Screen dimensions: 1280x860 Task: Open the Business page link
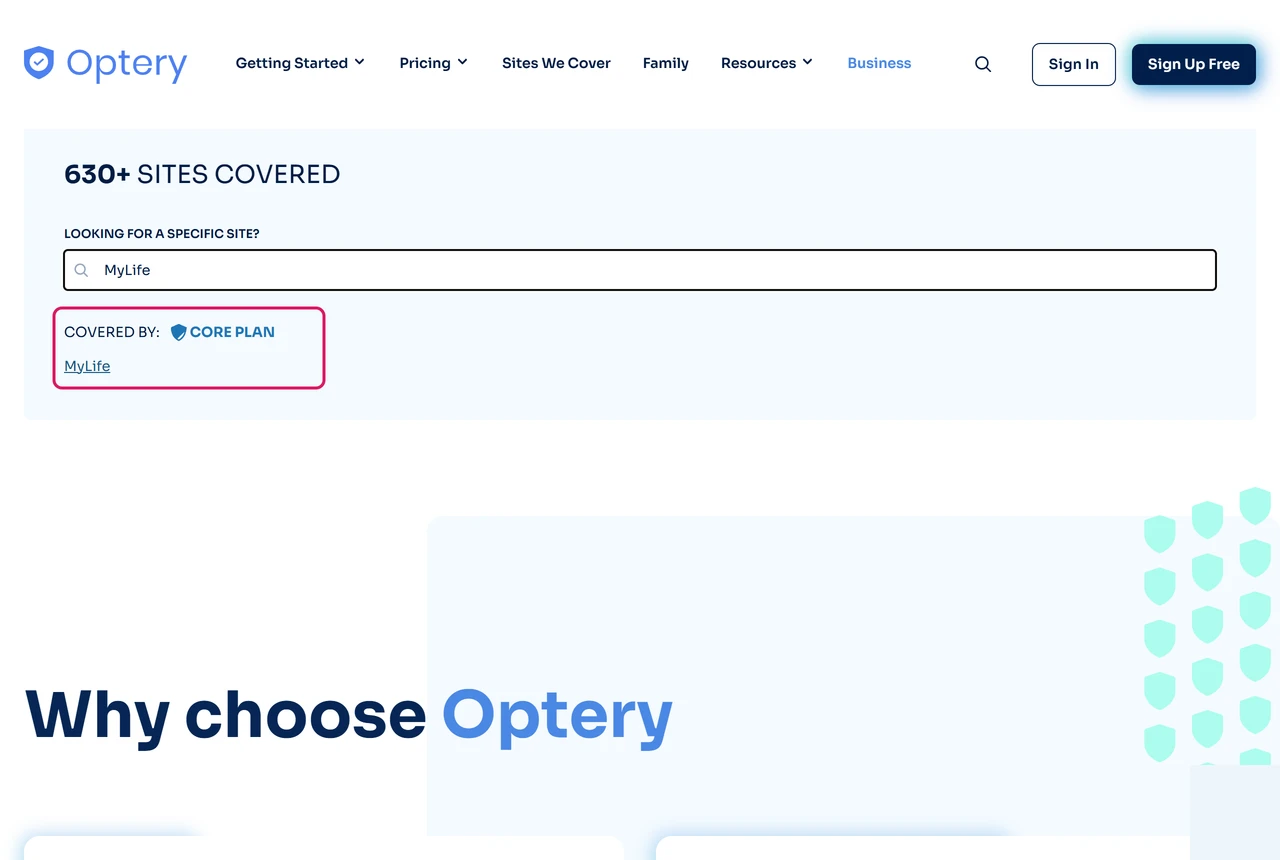pyautogui.click(x=879, y=63)
